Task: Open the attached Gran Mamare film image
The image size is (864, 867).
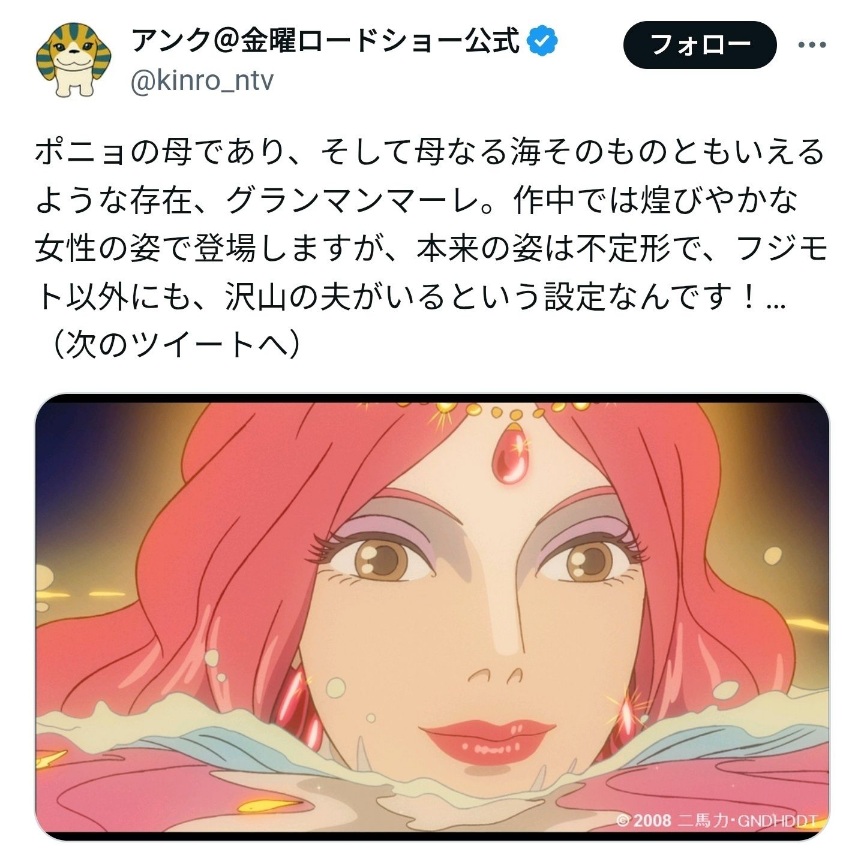Action: [x=432, y=617]
